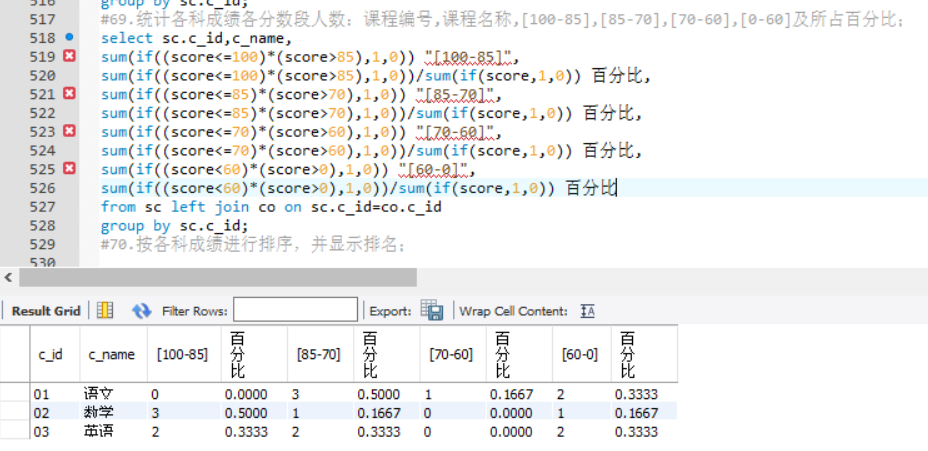This screenshot has height=451, width=928.
Task: Toggle the form editor grid icon
Action: click(105, 310)
